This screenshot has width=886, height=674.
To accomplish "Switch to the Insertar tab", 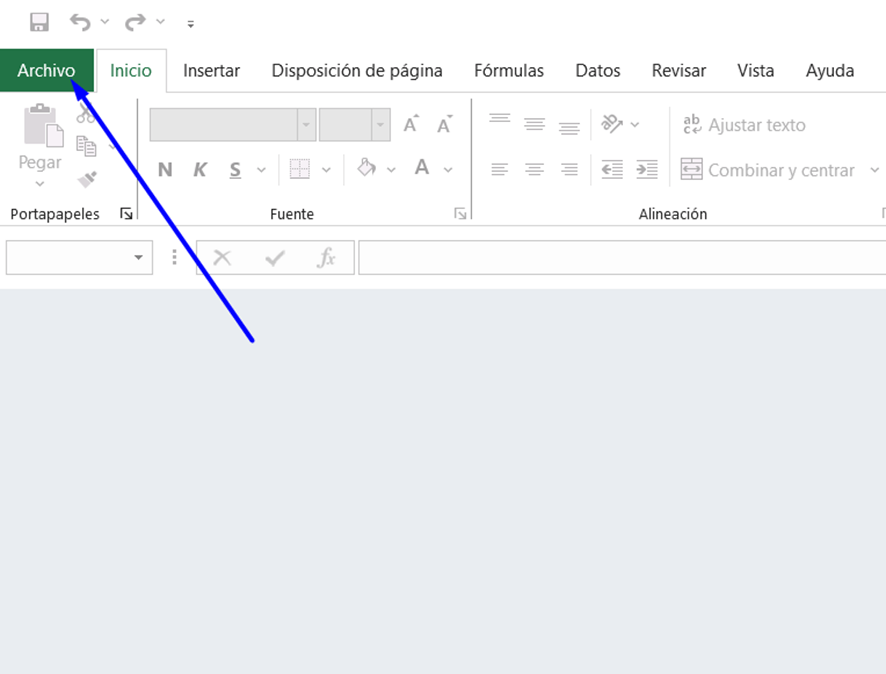I will point(211,71).
